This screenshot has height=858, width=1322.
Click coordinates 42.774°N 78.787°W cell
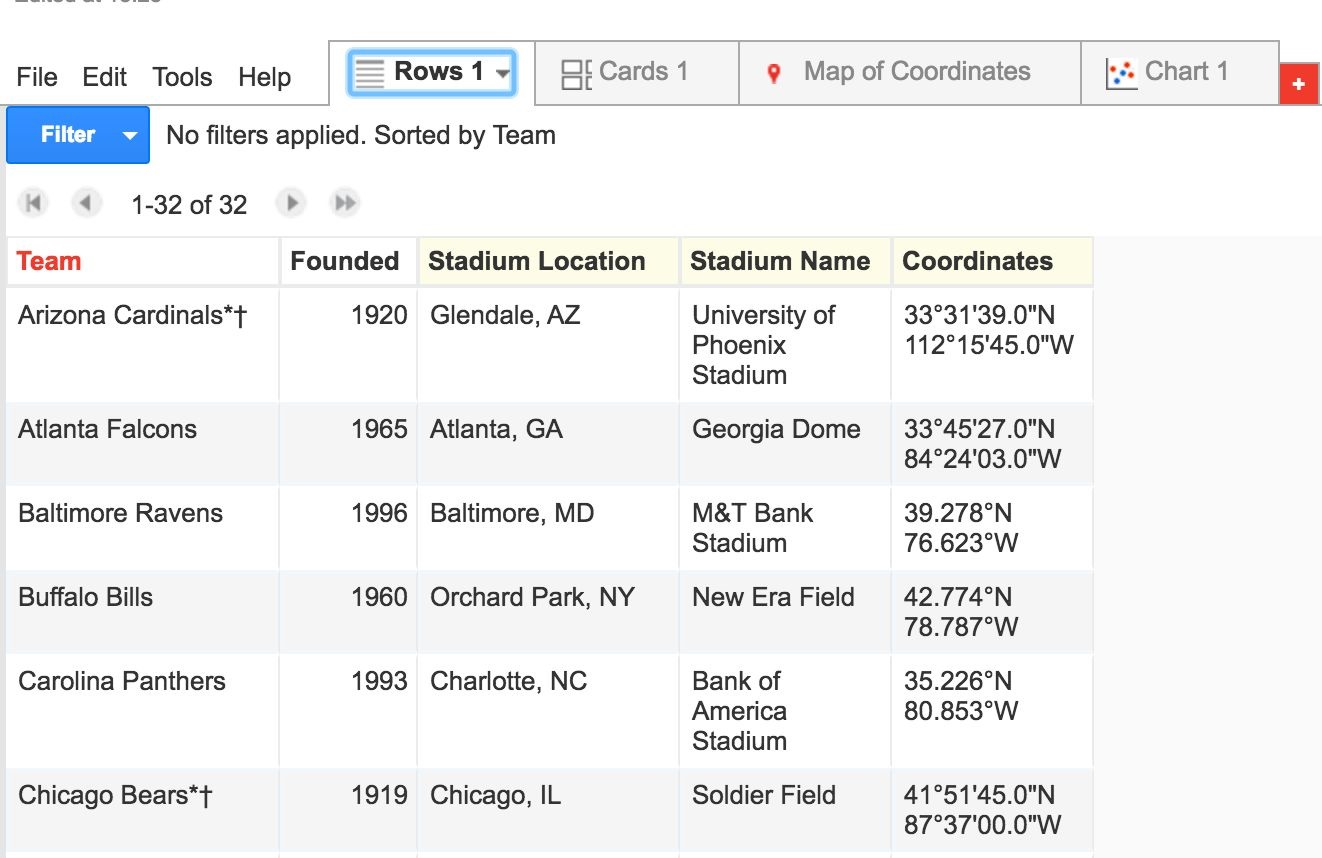pyautogui.click(x=992, y=613)
